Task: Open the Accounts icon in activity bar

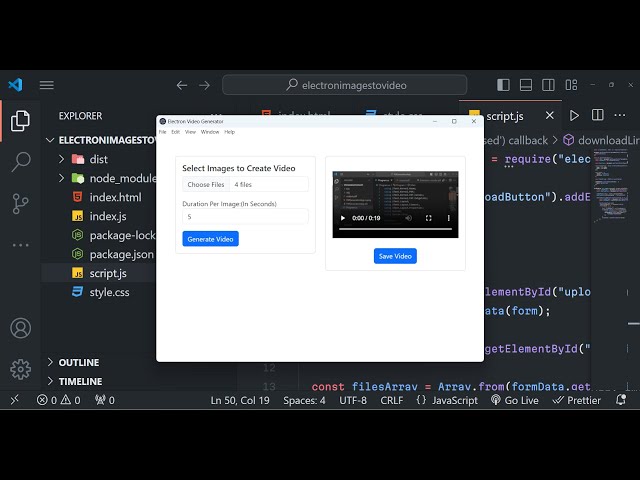Action: (x=20, y=328)
